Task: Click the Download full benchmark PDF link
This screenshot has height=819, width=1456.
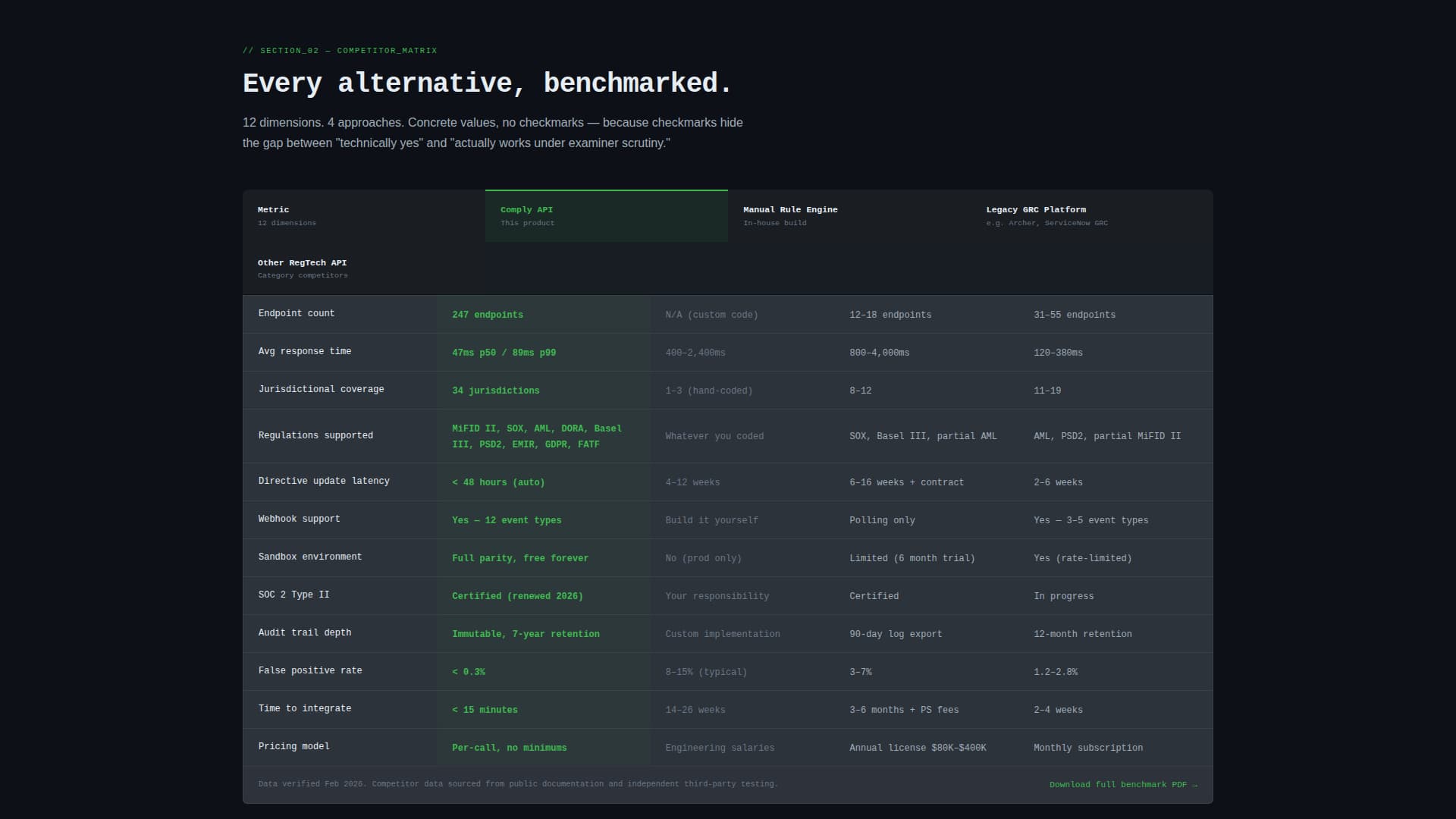Action: pos(1123,784)
